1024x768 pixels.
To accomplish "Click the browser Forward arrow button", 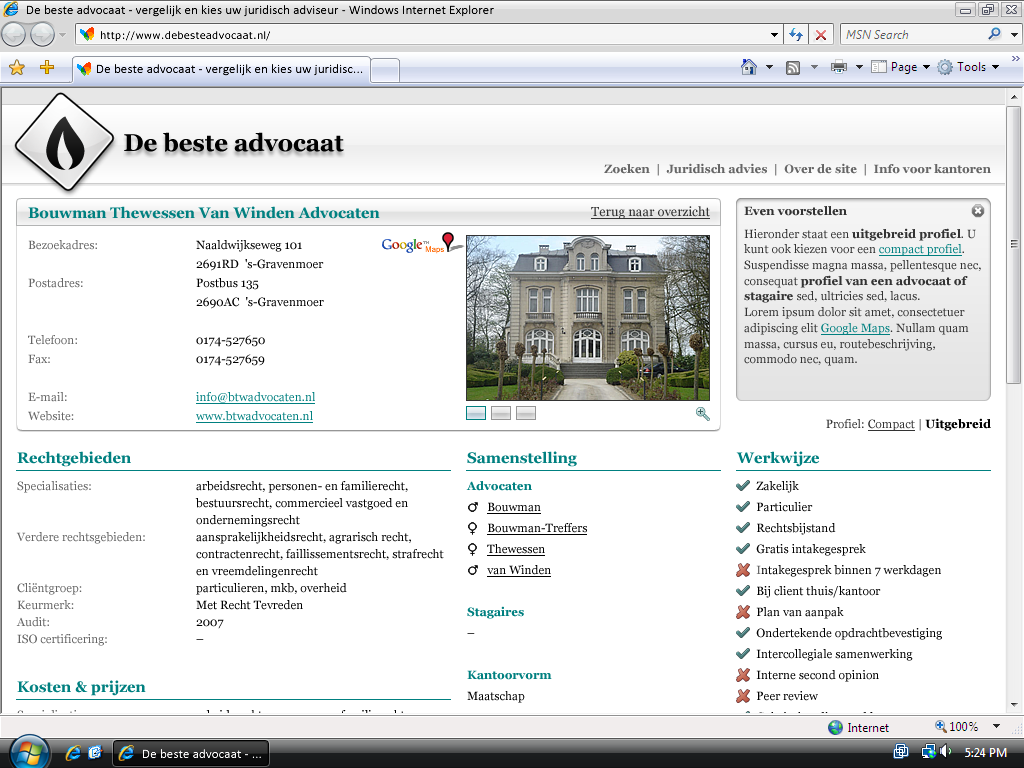I will [42, 35].
